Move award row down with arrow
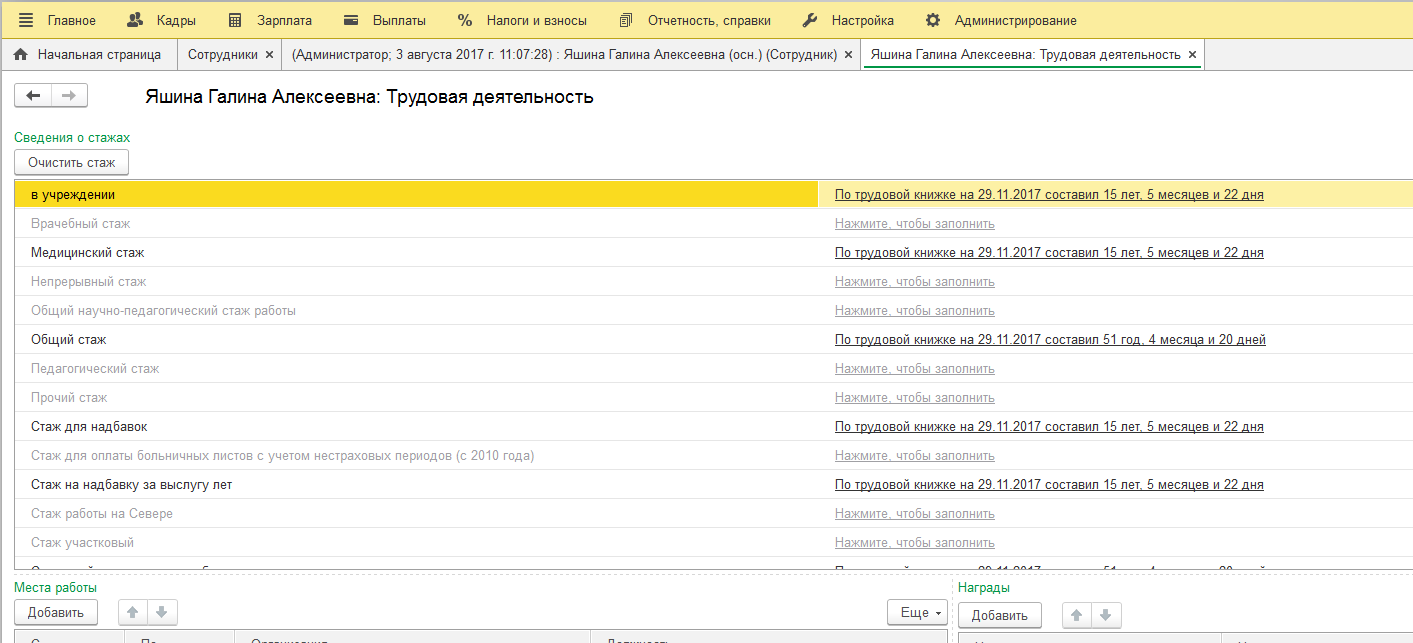Image resolution: width=1413 pixels, height=643 pixels. (1106, 614)
